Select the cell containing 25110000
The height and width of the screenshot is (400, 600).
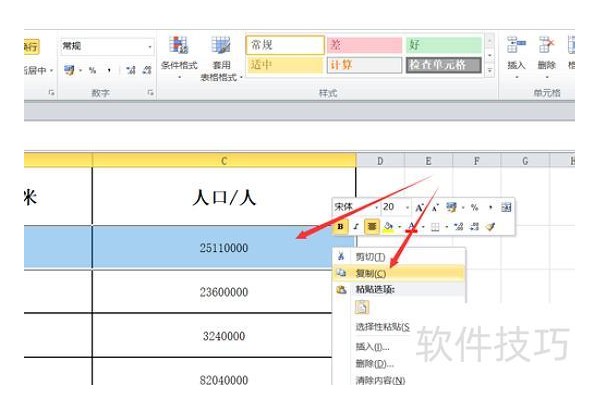[x=224, y=248]
